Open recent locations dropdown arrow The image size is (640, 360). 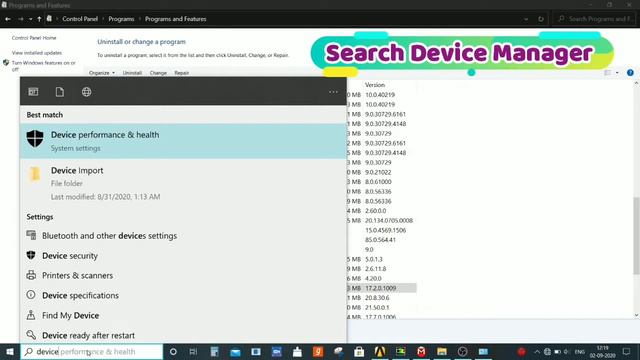coord(31,19)
